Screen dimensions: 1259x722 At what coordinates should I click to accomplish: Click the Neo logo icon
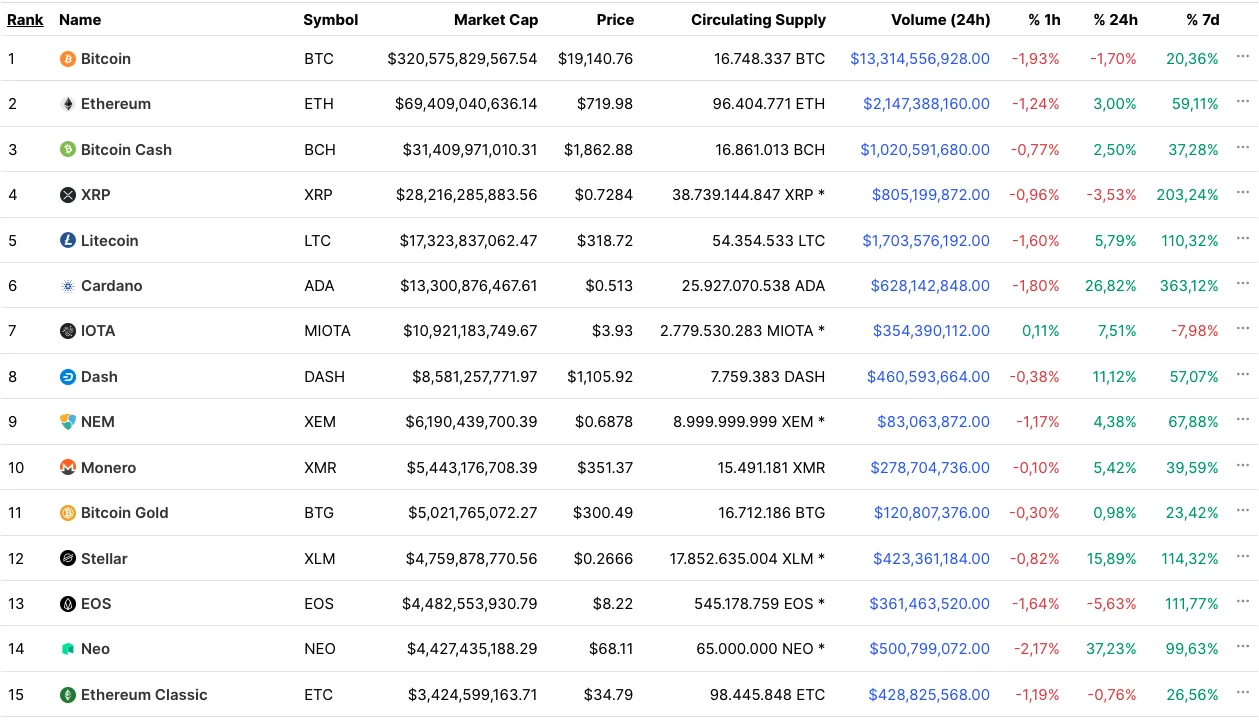point(68,649)
